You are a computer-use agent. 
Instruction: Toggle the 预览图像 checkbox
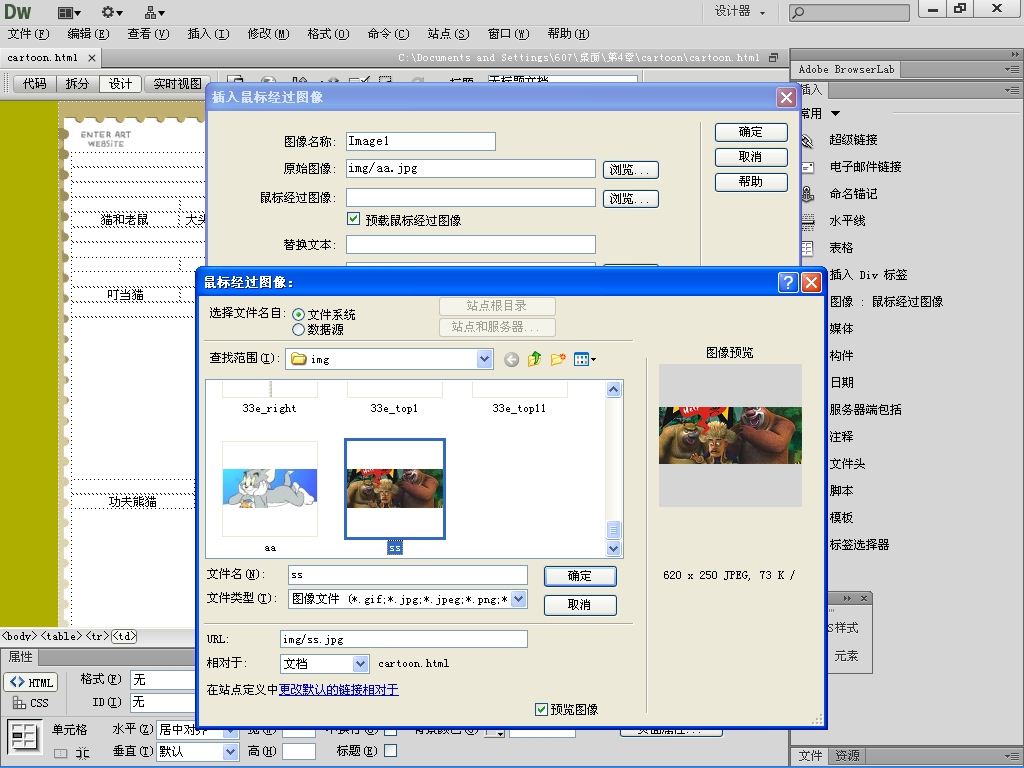click(x=541, y=709)
